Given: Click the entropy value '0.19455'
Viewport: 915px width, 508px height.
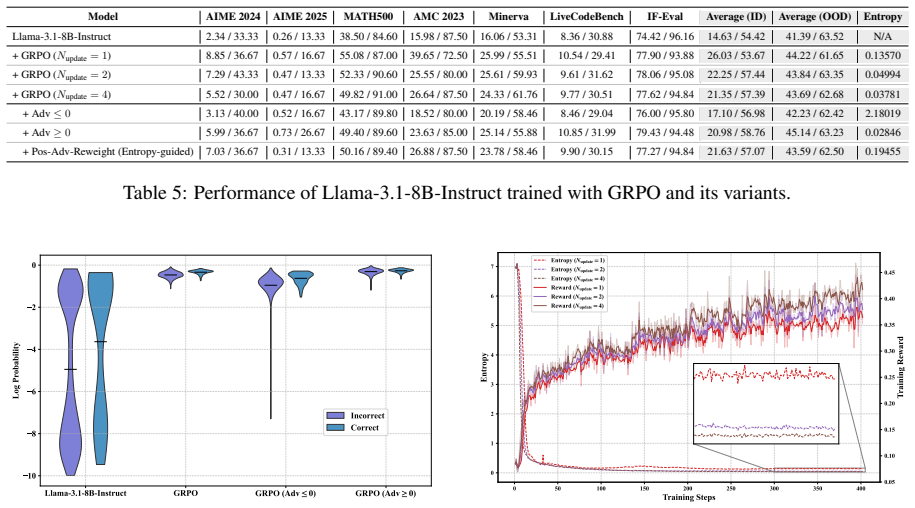Looking at the screenshot, I should tap(882, 152).
